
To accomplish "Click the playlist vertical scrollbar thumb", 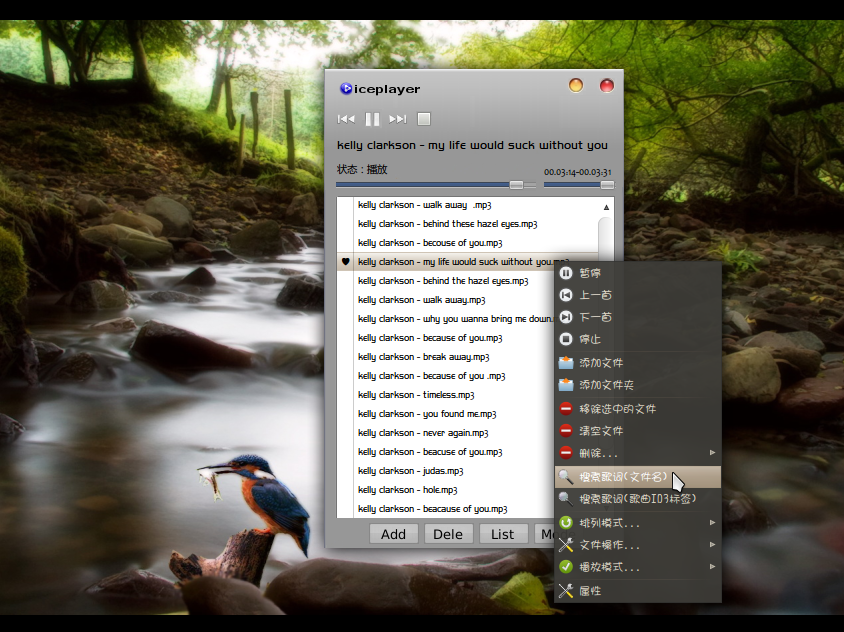I will [606, 239].
